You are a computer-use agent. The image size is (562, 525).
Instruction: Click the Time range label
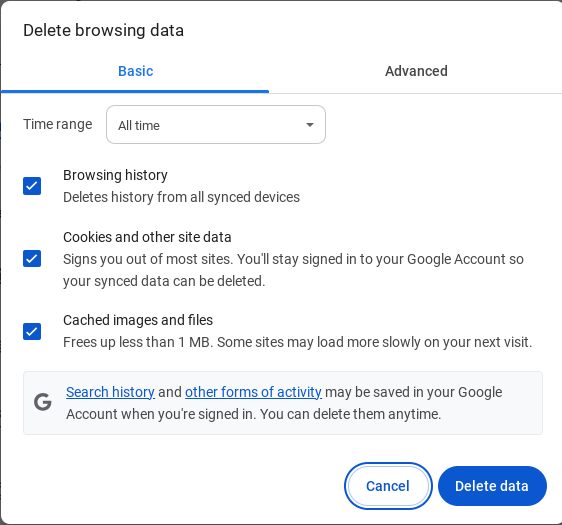58,124
